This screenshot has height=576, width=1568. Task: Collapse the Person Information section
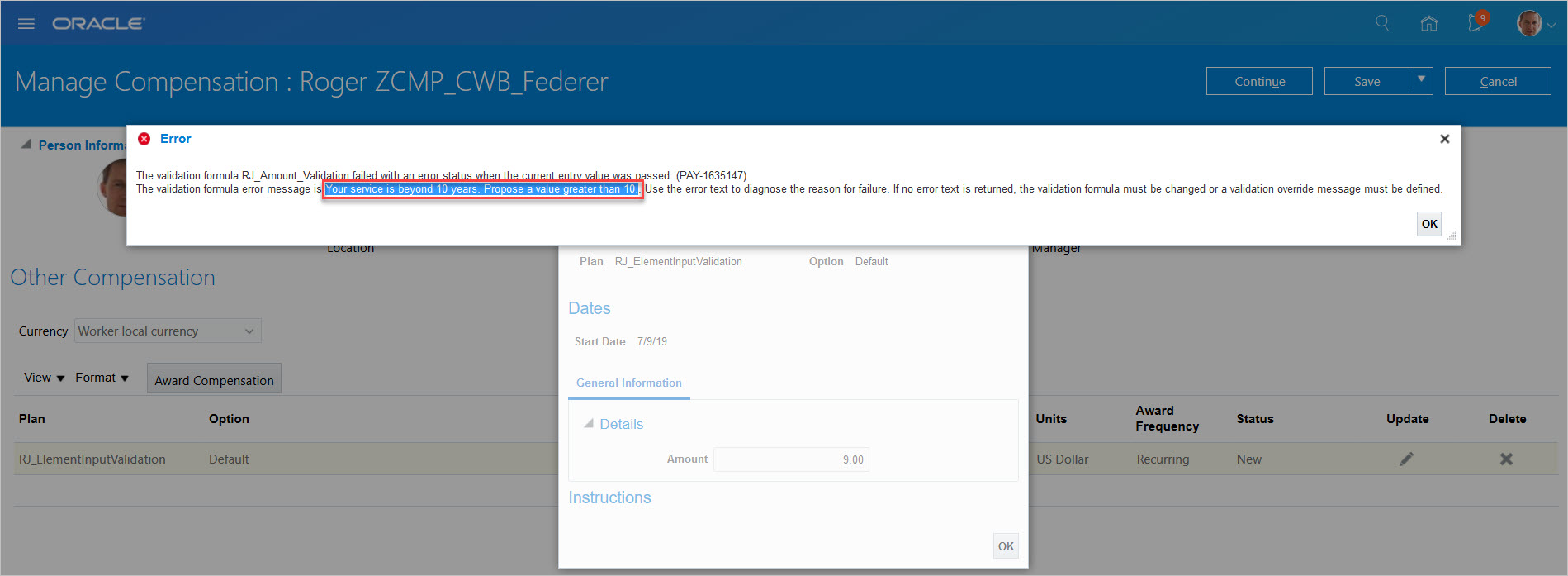[x=26, y=144]
